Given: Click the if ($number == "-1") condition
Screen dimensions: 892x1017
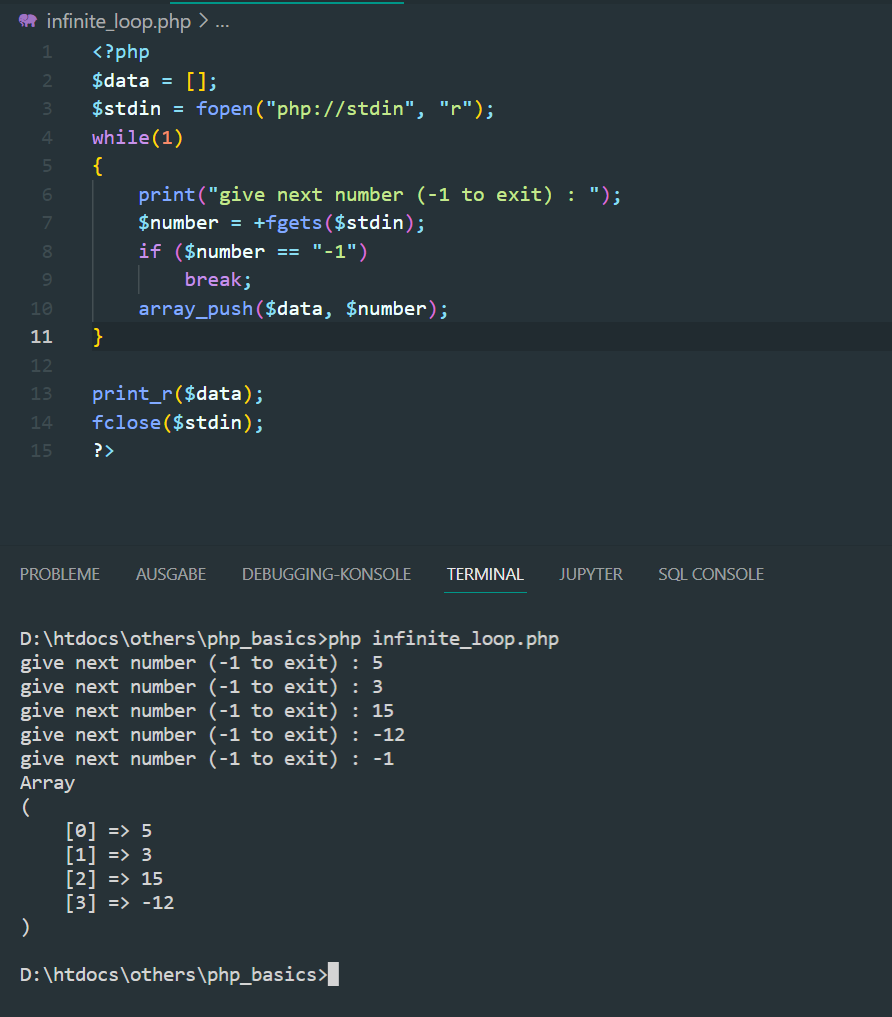Looking at the screenshot, I should coord(253,252).
